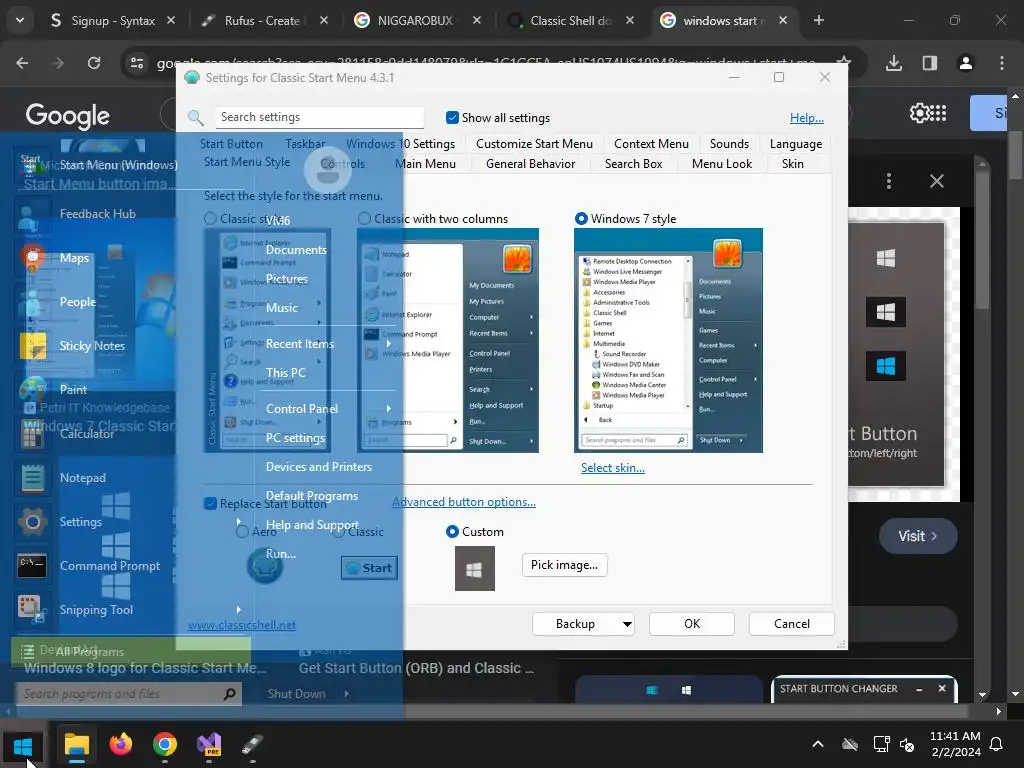Switch to Language tab
The height and width of the screenshot is (768, 1024).
pos(795,144)
